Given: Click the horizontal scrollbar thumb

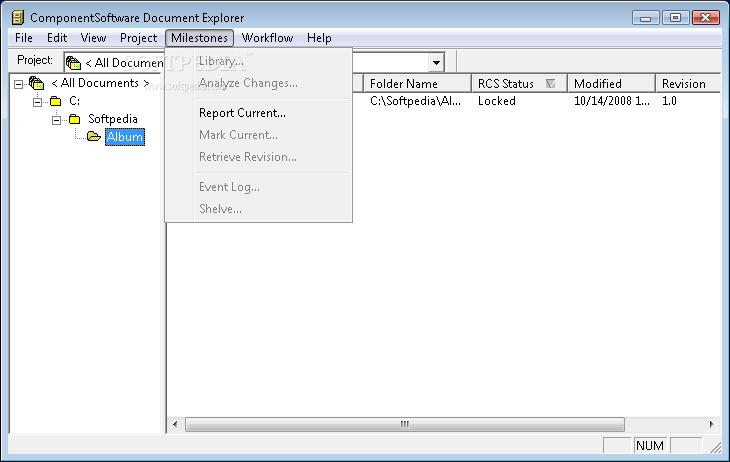Looking at the screenshot, I should pyautogui.click(x=405, y=424).
